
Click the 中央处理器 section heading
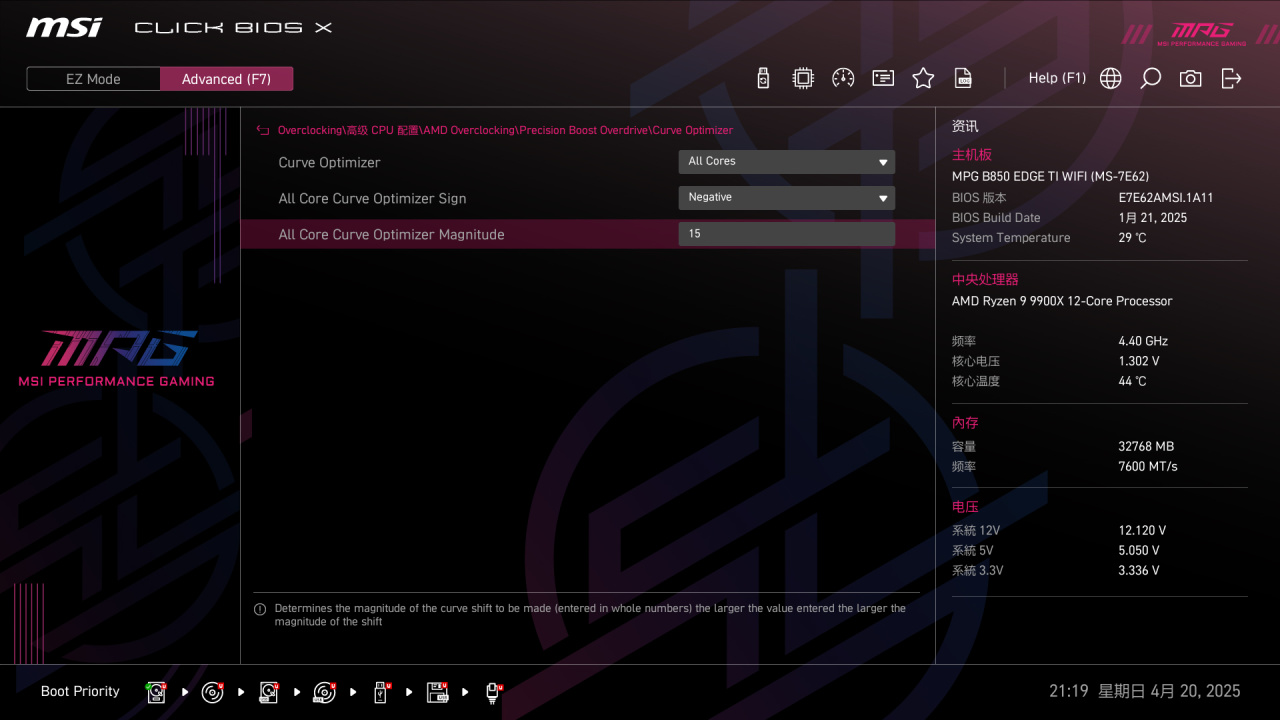[985, 280]
